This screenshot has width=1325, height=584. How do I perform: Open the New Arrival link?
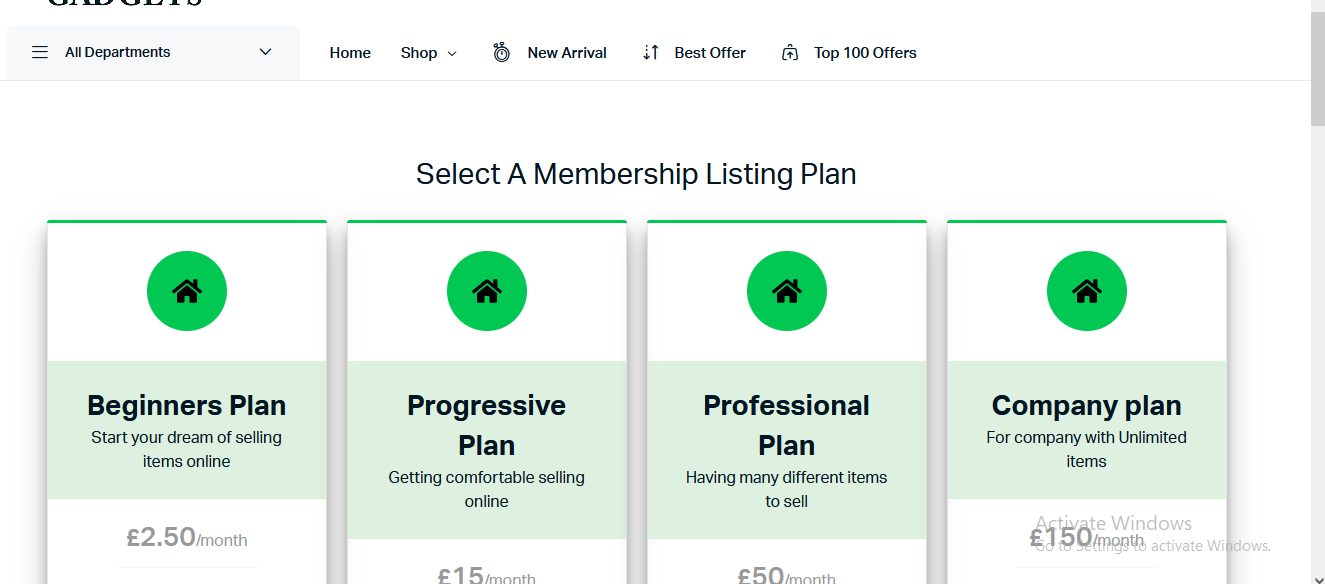(x=567, y=53)
